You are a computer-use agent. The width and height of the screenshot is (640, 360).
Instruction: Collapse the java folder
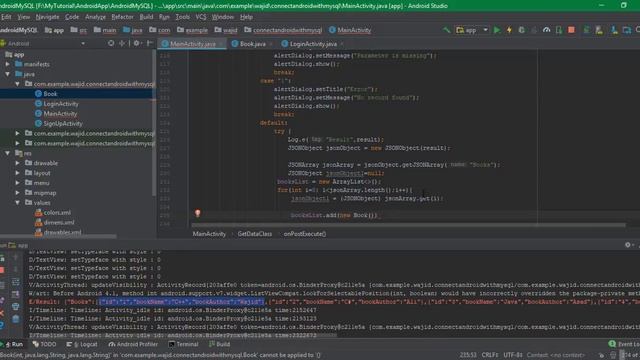coord(8,74)
